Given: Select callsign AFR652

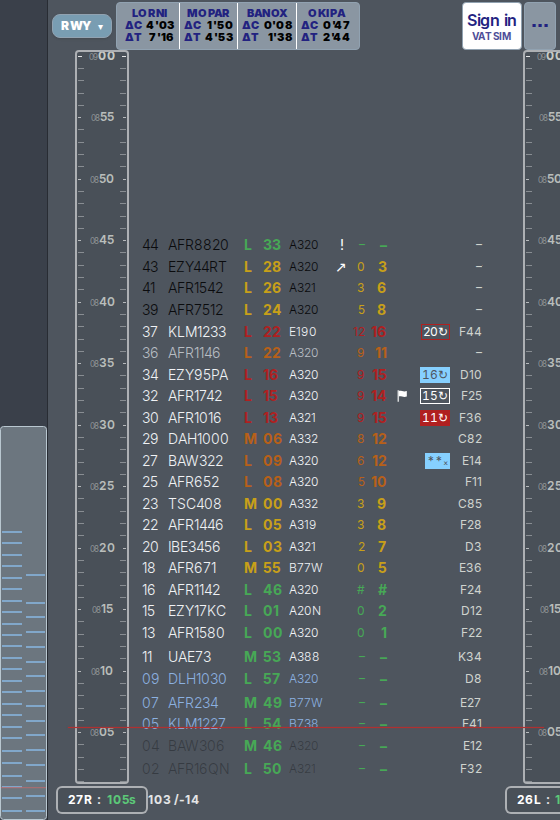Looking at the screenshot, I should 193,481.
